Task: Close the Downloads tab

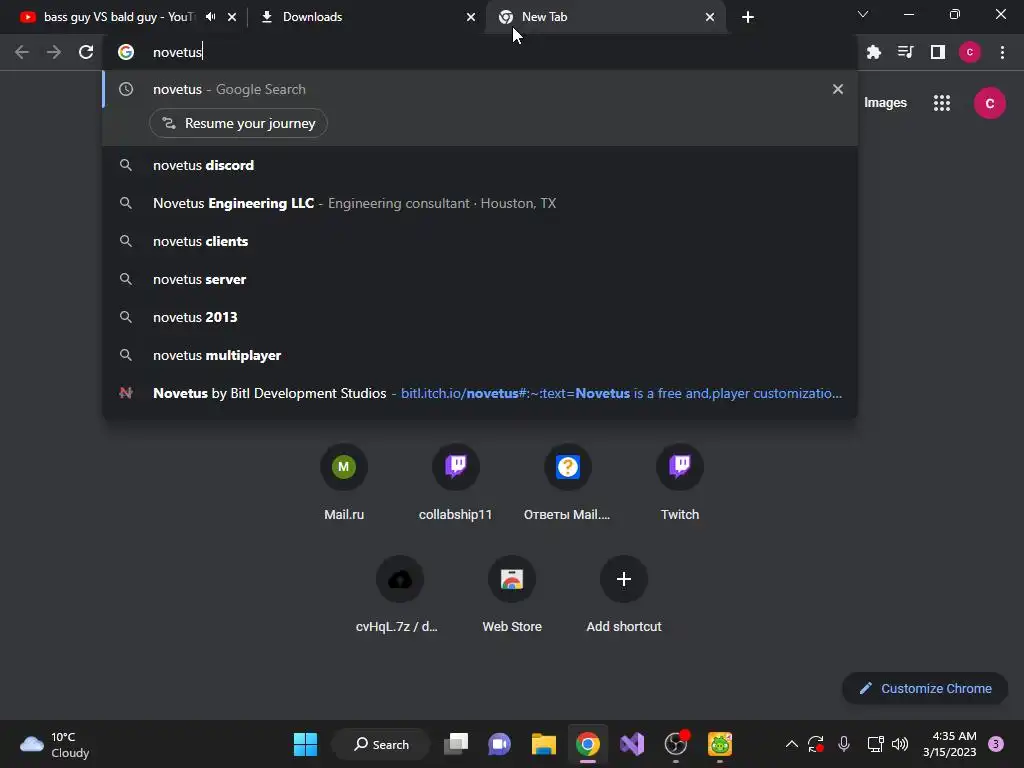Action: tap(471, 17)
